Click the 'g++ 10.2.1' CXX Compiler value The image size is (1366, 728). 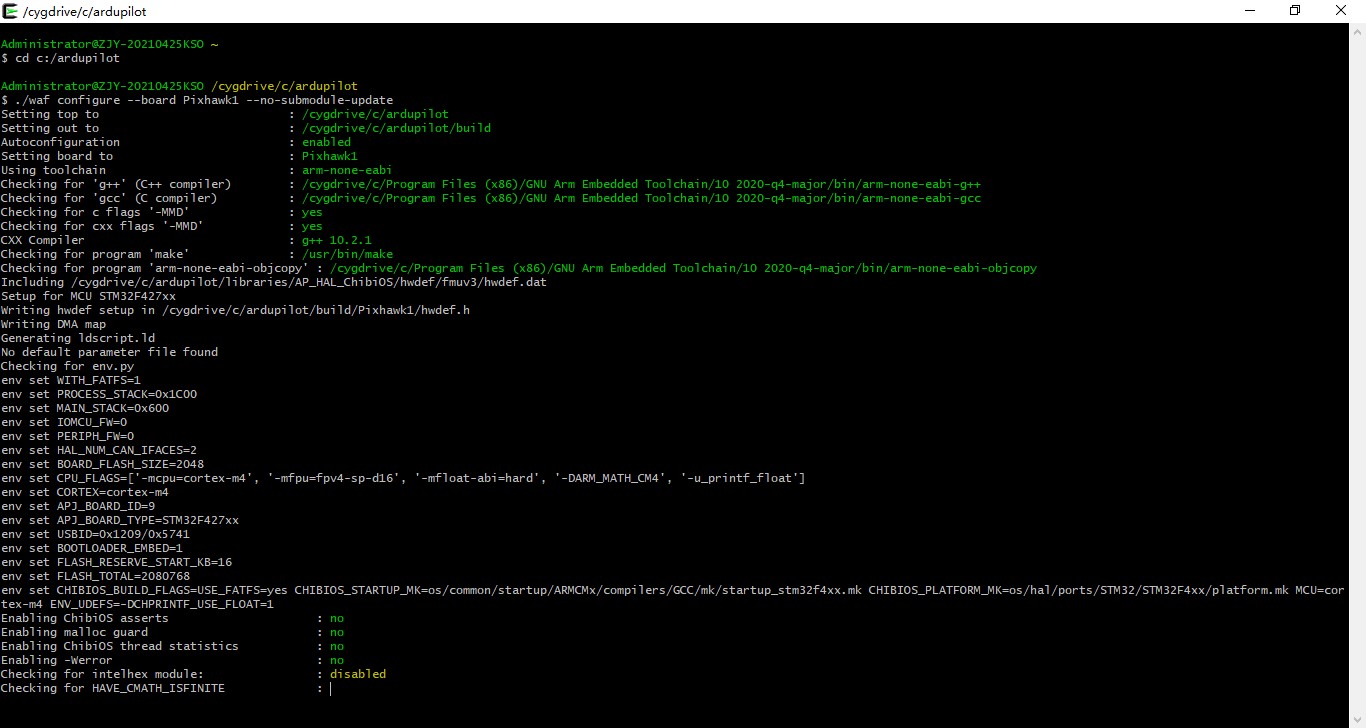coord(336,240)
